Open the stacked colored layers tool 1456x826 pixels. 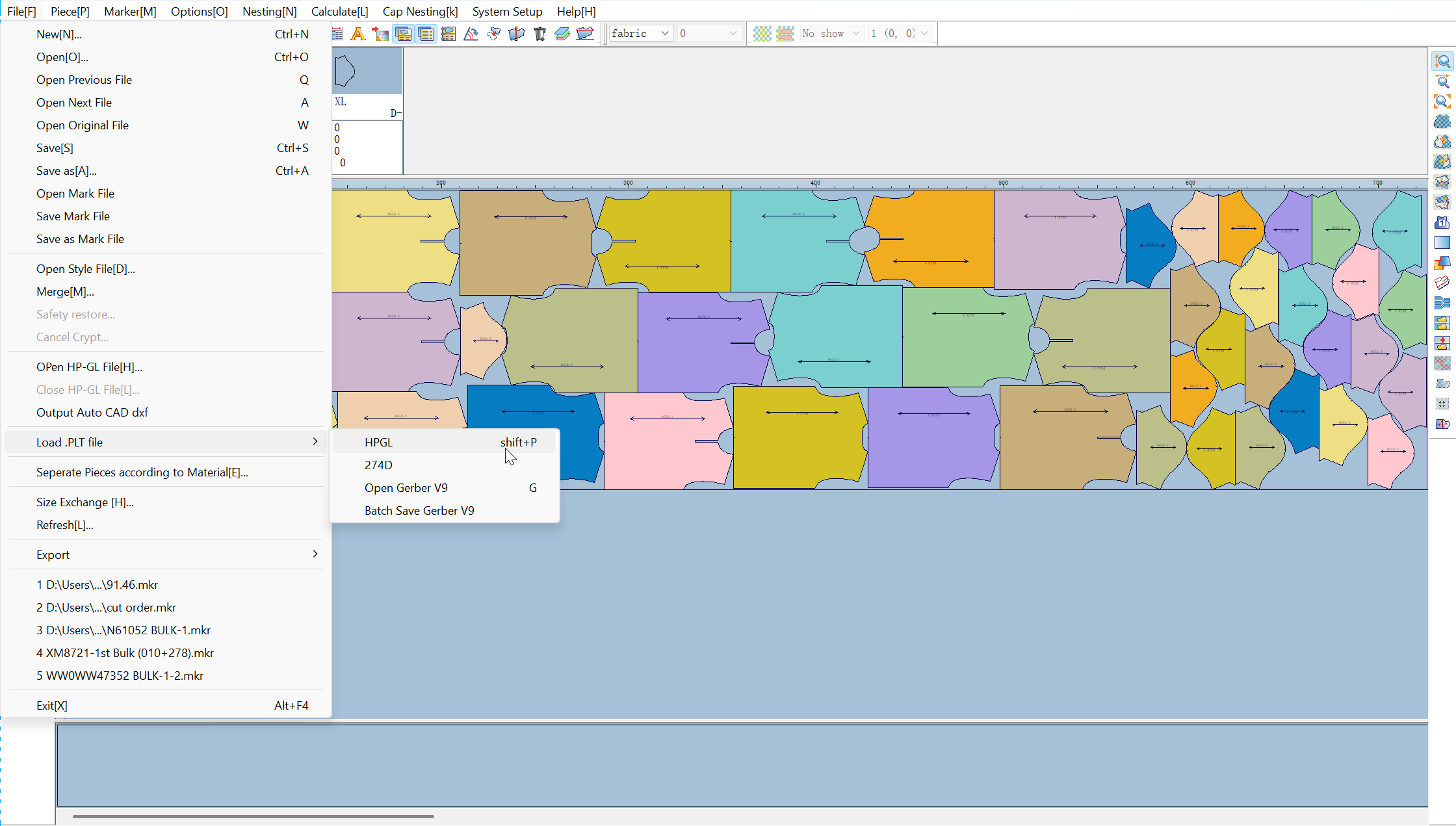[562, 33]
